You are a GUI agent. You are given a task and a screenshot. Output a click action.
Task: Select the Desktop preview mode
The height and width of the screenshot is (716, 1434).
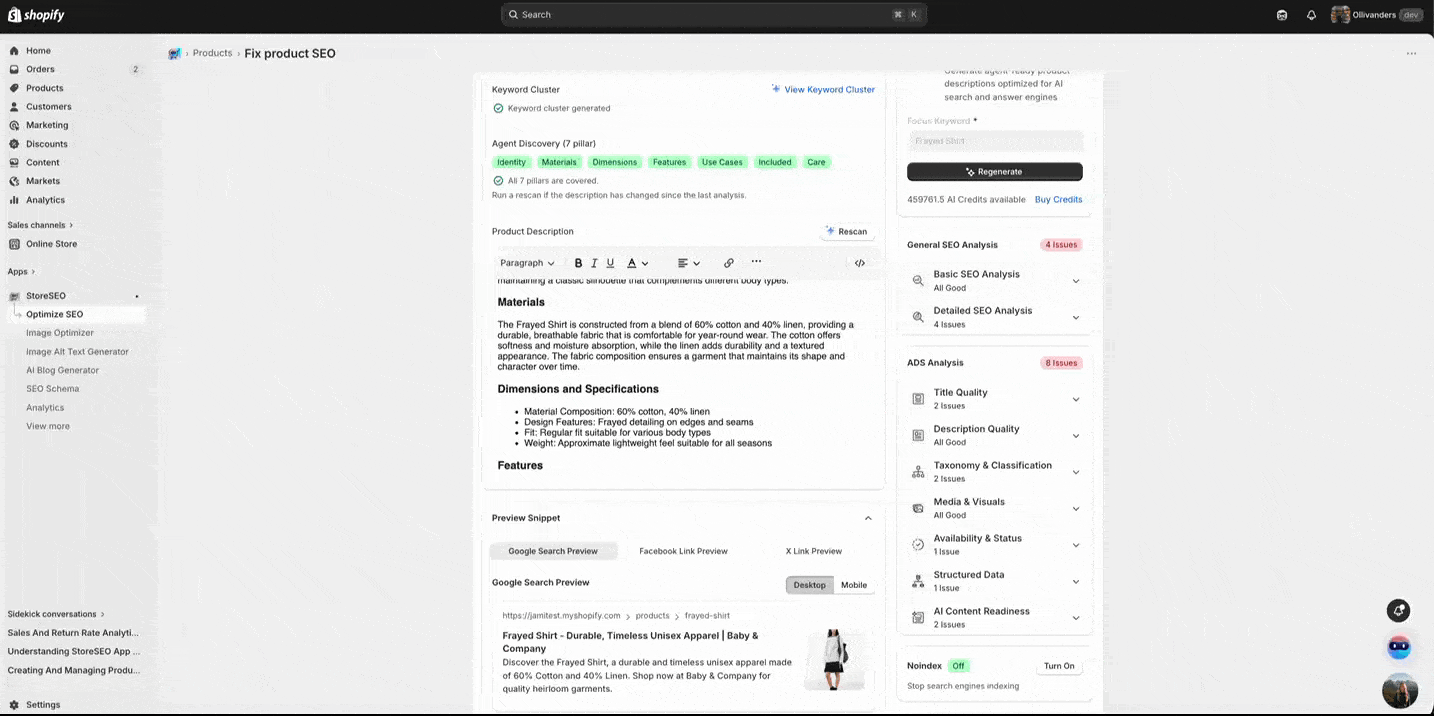coord(809,585)
